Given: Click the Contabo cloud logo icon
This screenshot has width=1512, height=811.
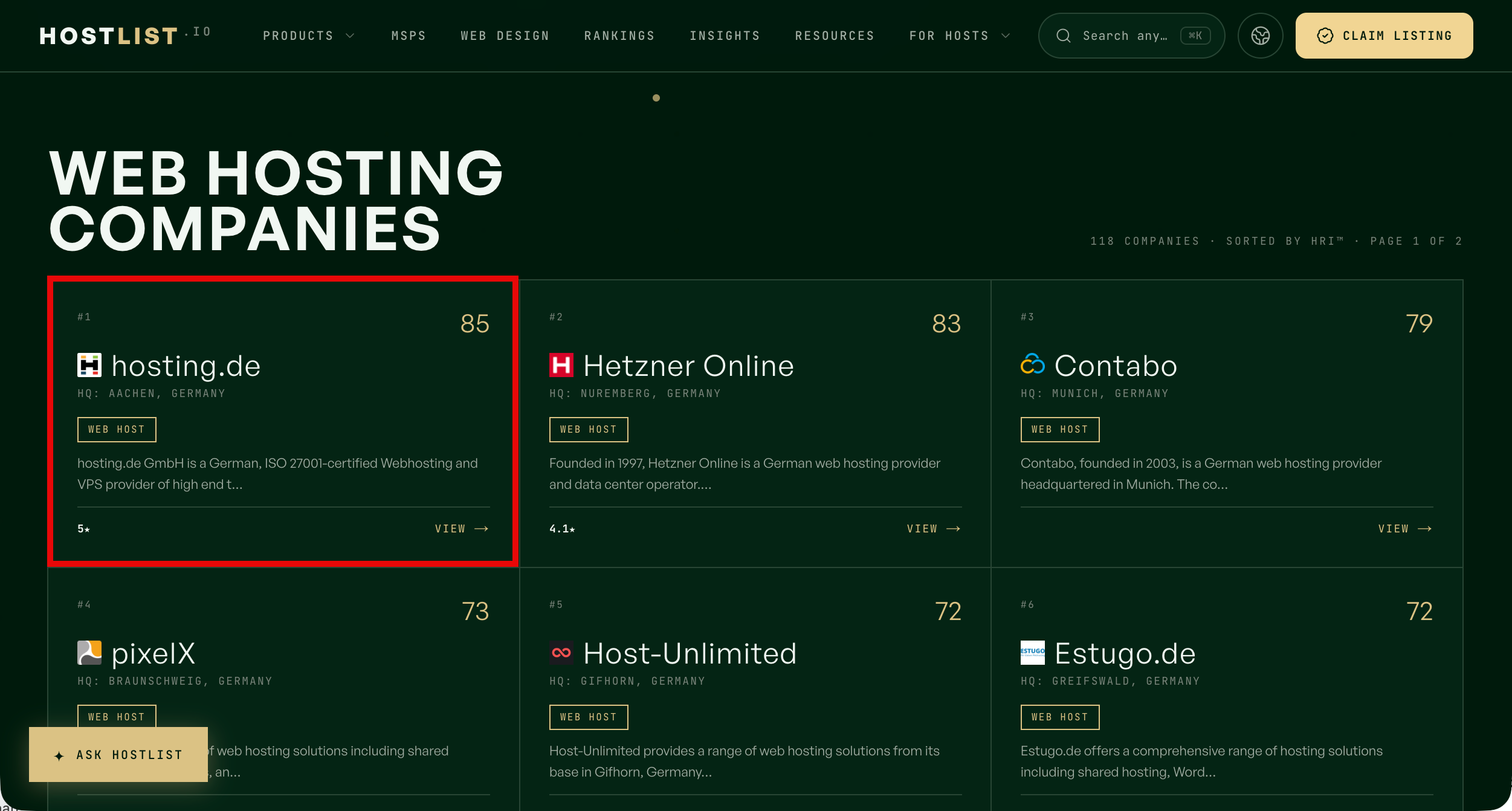Looking at the screenshot, I should click(1033, 364).
